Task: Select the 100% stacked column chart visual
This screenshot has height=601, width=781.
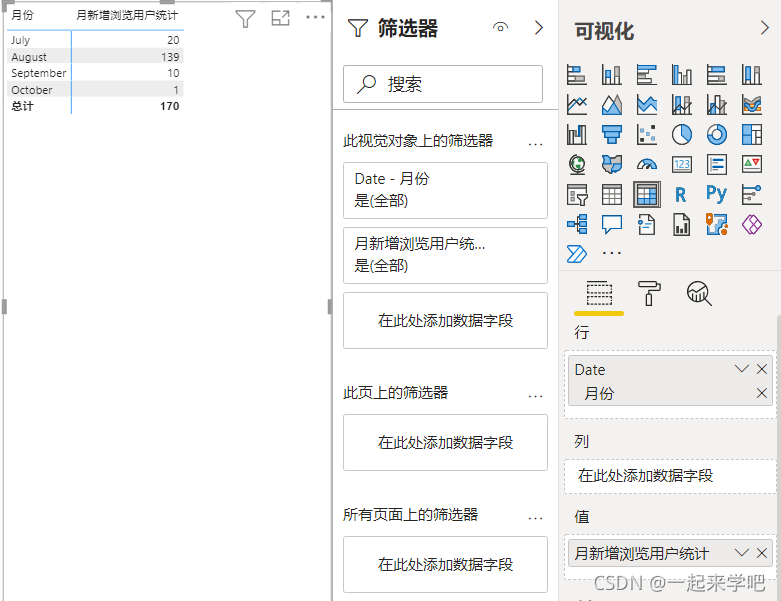Action: (x=752, y=75)
